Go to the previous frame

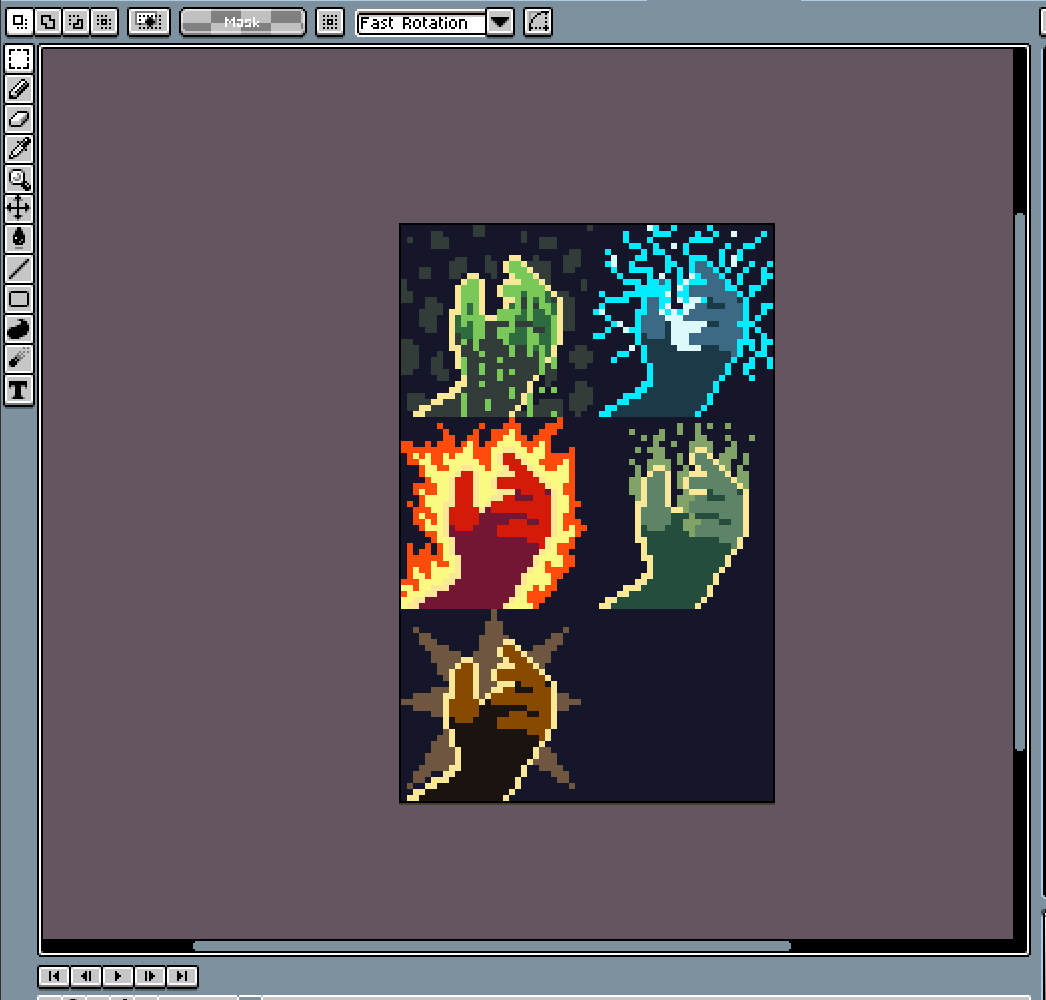click(85, 976)
